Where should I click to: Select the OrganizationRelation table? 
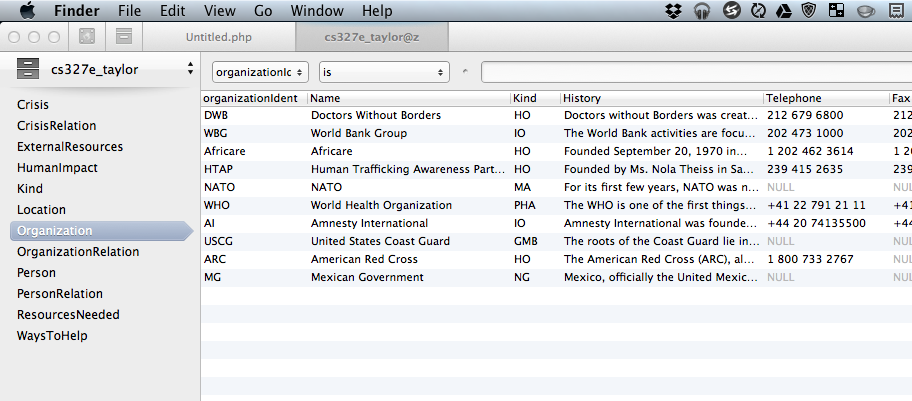[78, 251]
